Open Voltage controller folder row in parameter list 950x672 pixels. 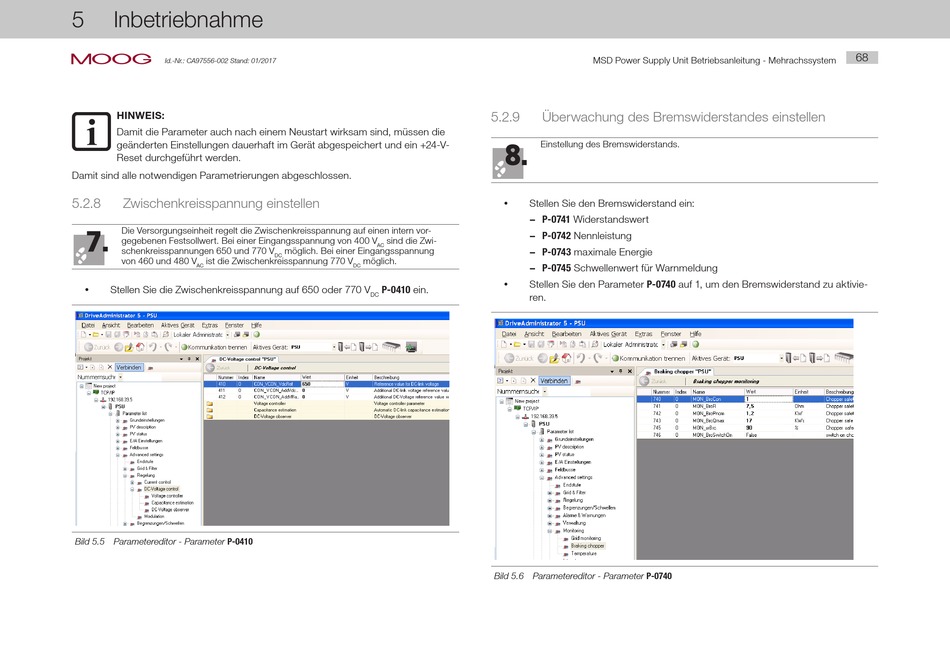(327, 403)
